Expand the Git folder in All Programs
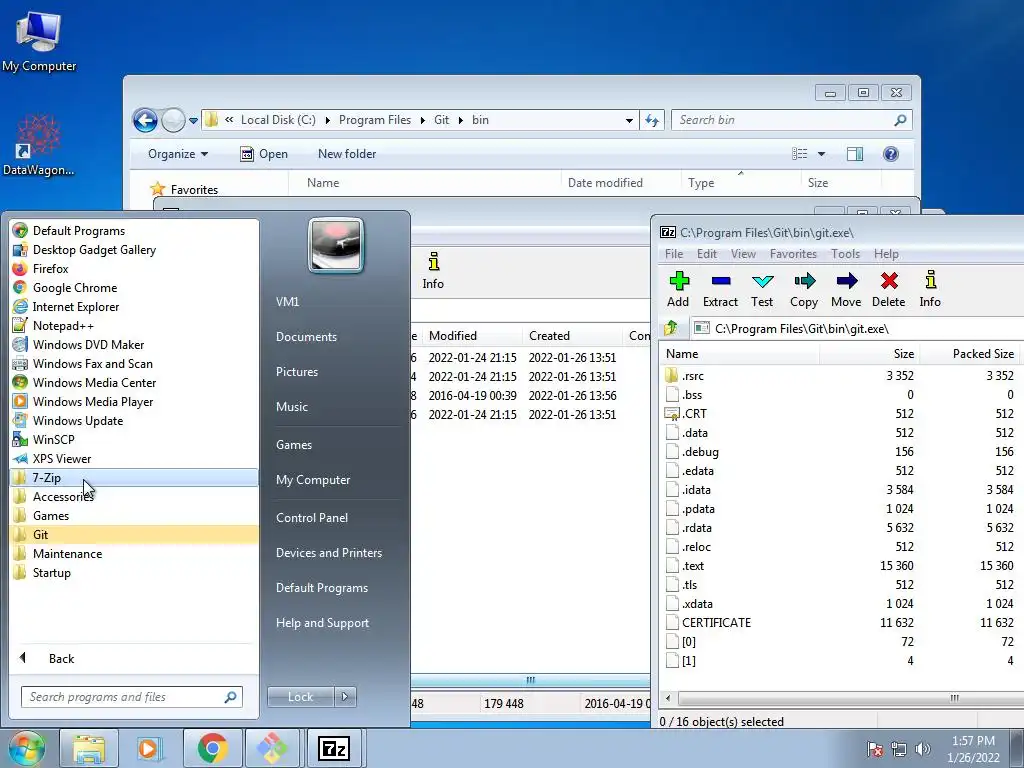The height and width of the screenshot is (768, 1024). tap(135, 534)
